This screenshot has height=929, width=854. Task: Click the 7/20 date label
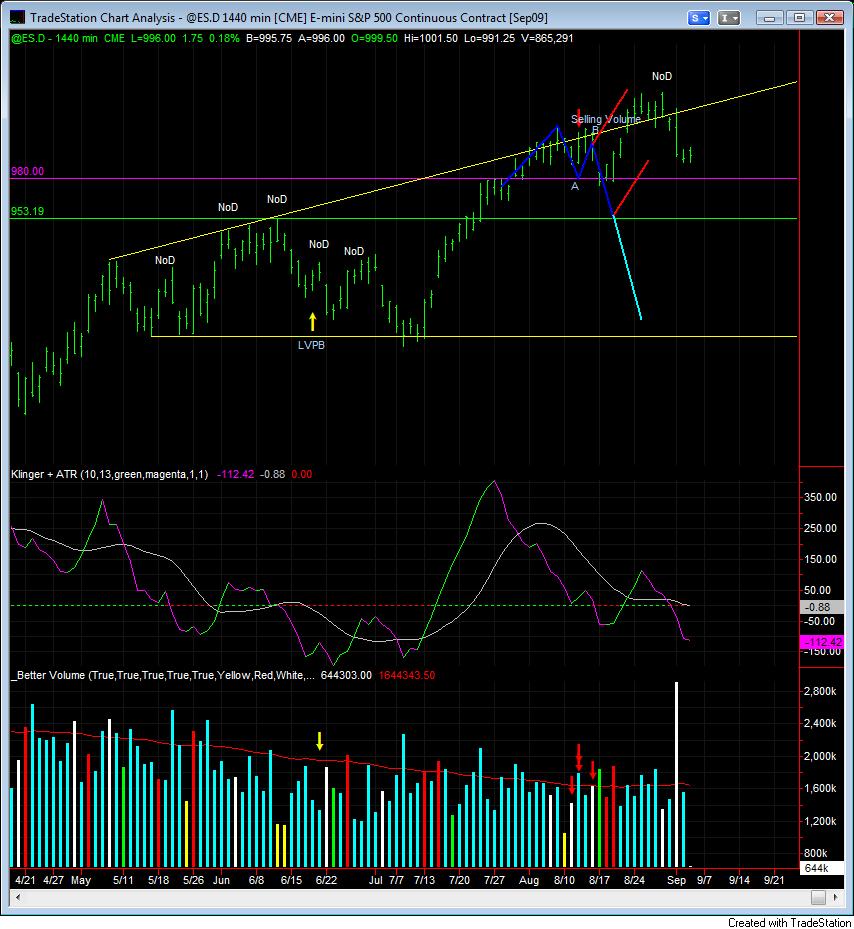(x=459, y=880)
